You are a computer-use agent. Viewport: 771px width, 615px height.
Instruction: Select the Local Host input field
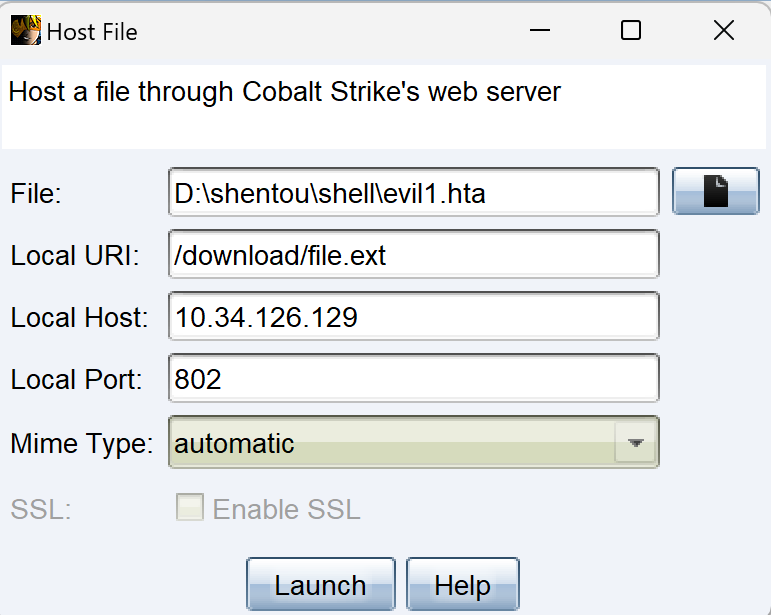414,316
